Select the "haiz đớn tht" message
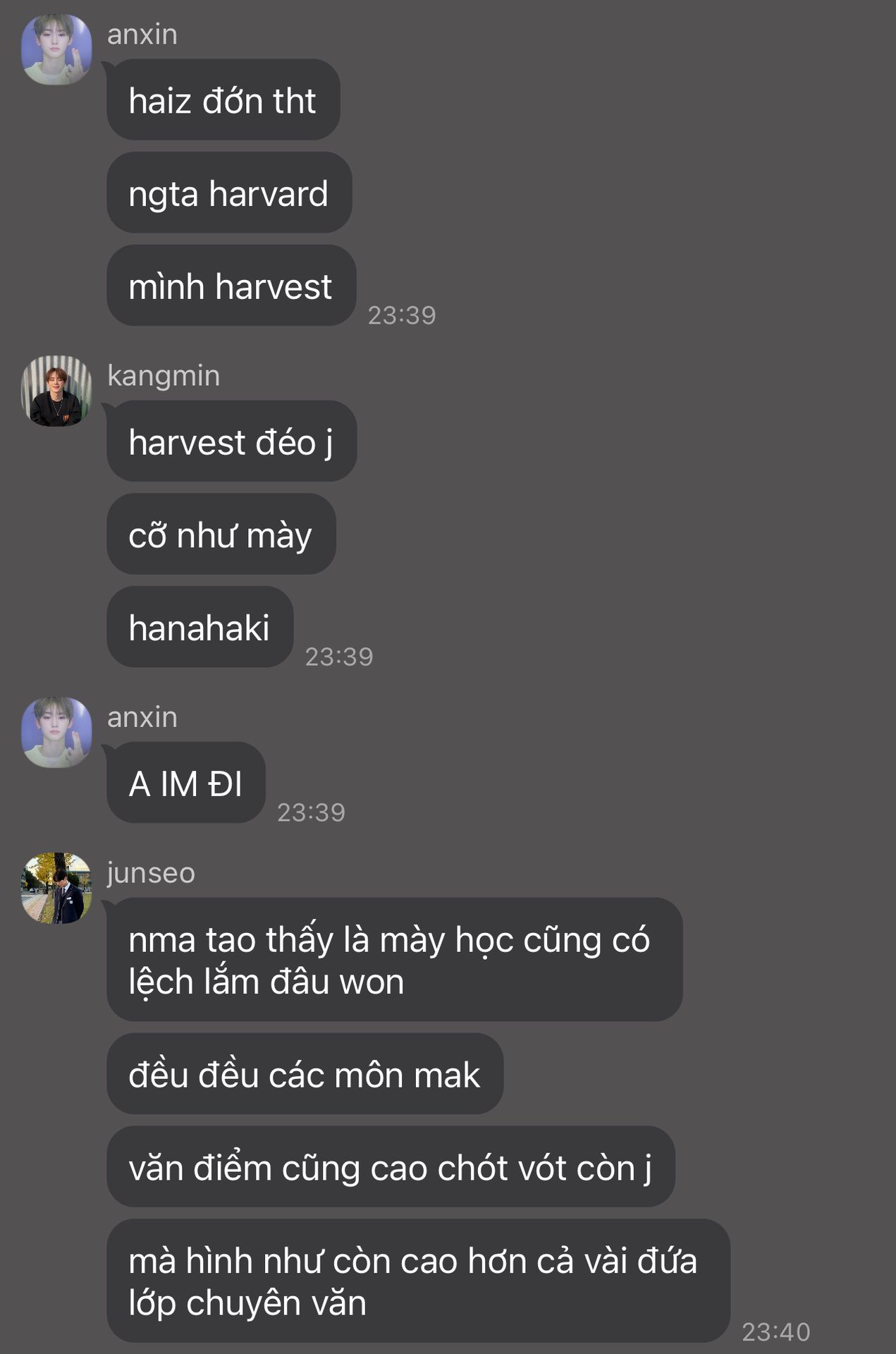The image size is (896, 1354). [x=223, y=99]
